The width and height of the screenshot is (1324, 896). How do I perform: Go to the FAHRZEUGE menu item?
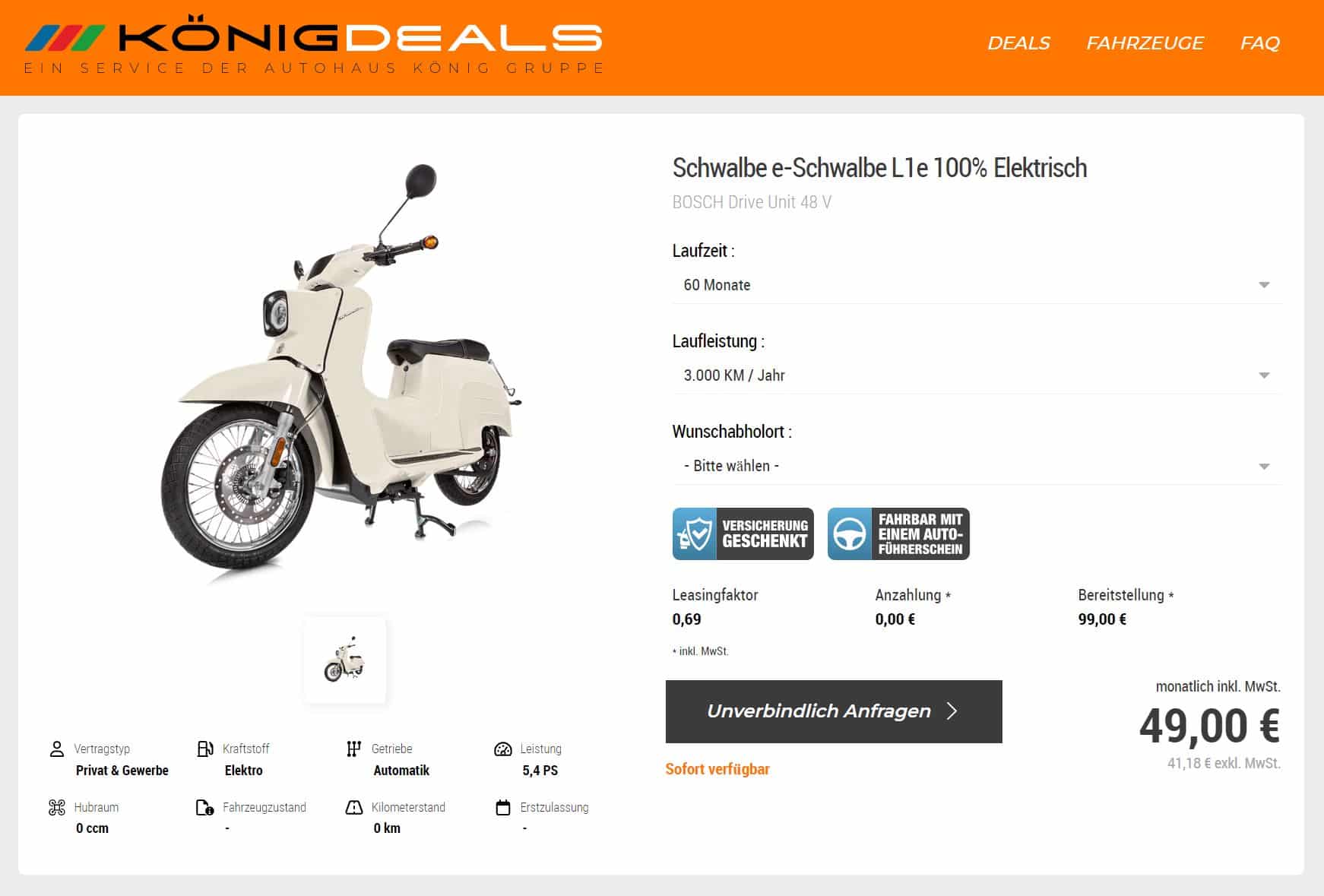pyautogui.click(x=1145, y=43)
